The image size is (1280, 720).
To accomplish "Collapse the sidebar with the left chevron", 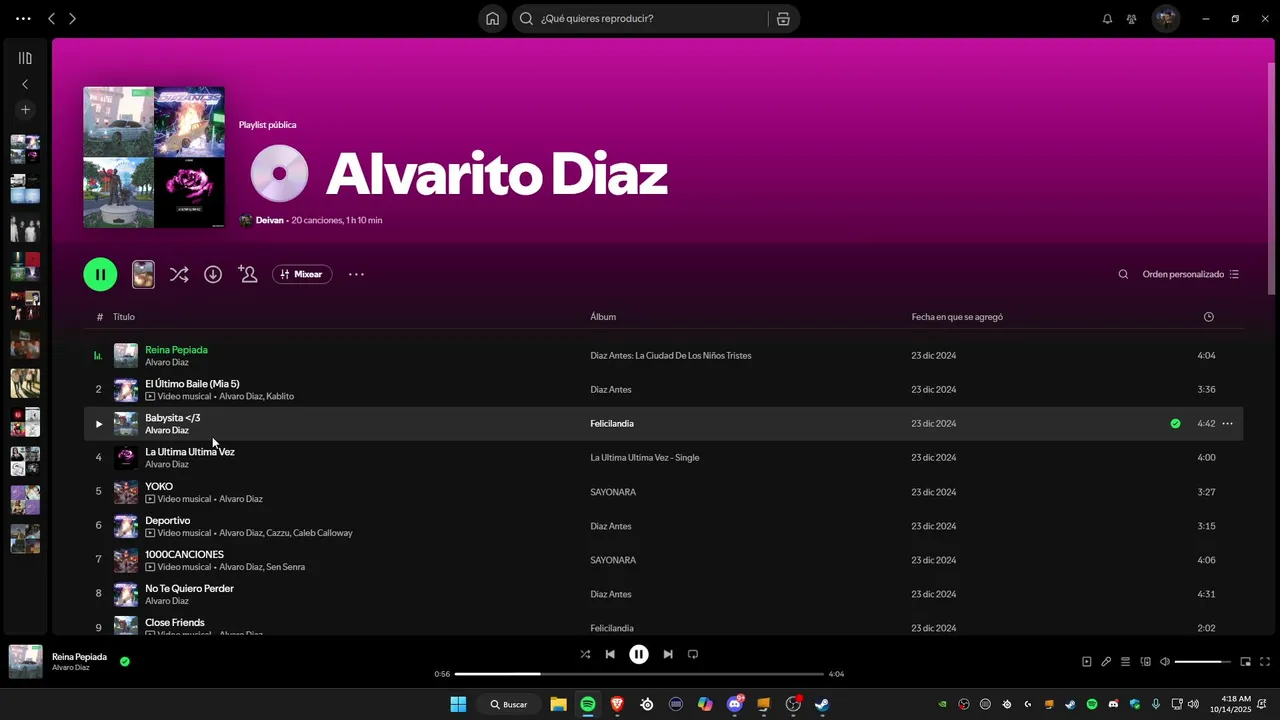I will coord(25,84).
